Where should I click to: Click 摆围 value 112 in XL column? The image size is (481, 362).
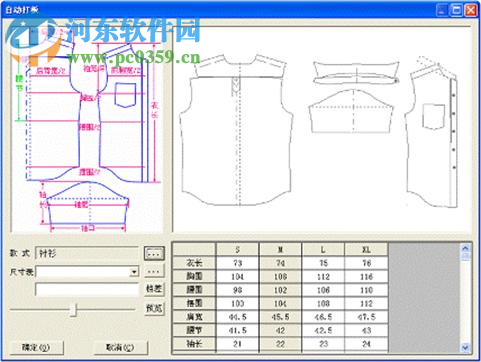point(366,303)
